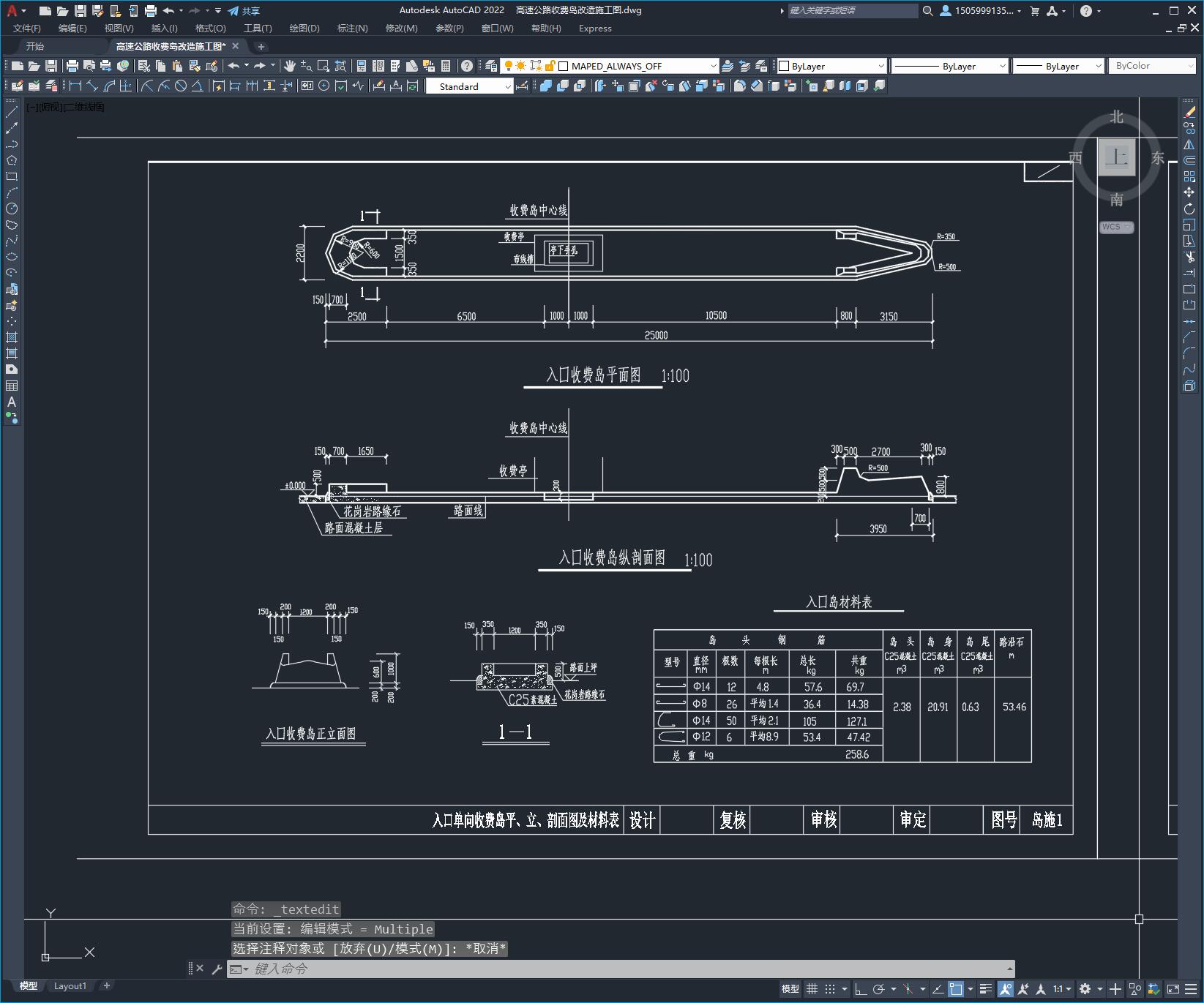This screenshot has height=1003, width=1204.
Task: Open the Standard dimension style dropdown
Action: point(470,86)
